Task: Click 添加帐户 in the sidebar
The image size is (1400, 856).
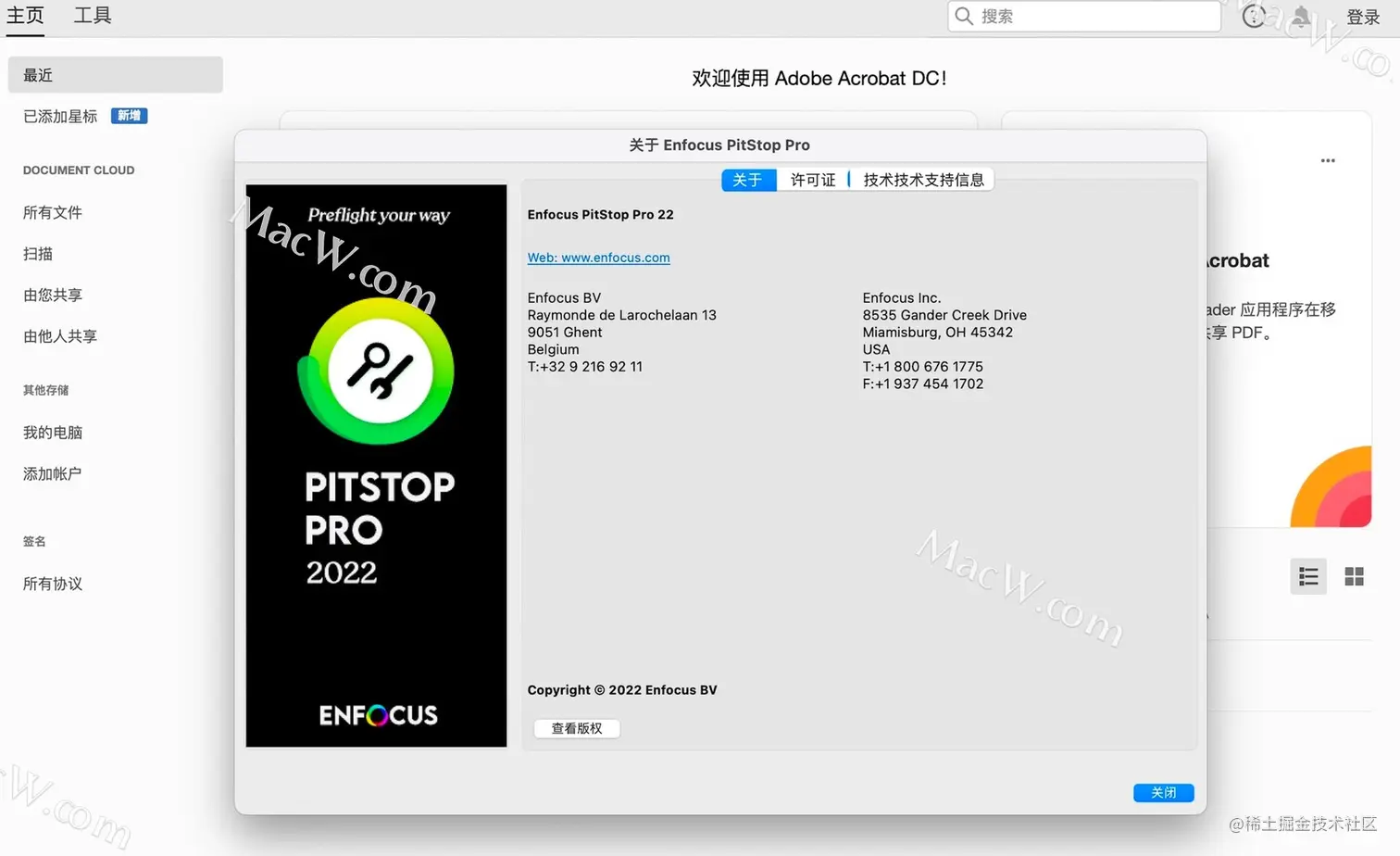Action: click(53, 473)
